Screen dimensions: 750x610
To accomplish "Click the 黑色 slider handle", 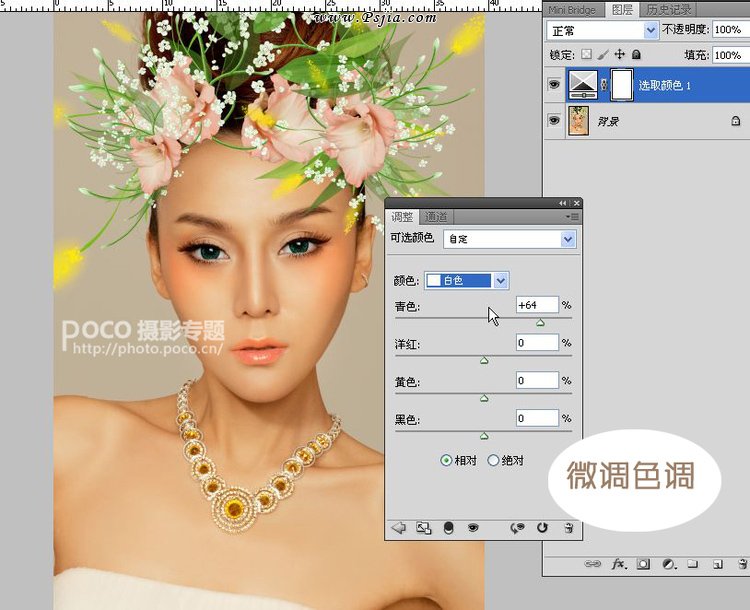I will [484, 436].
